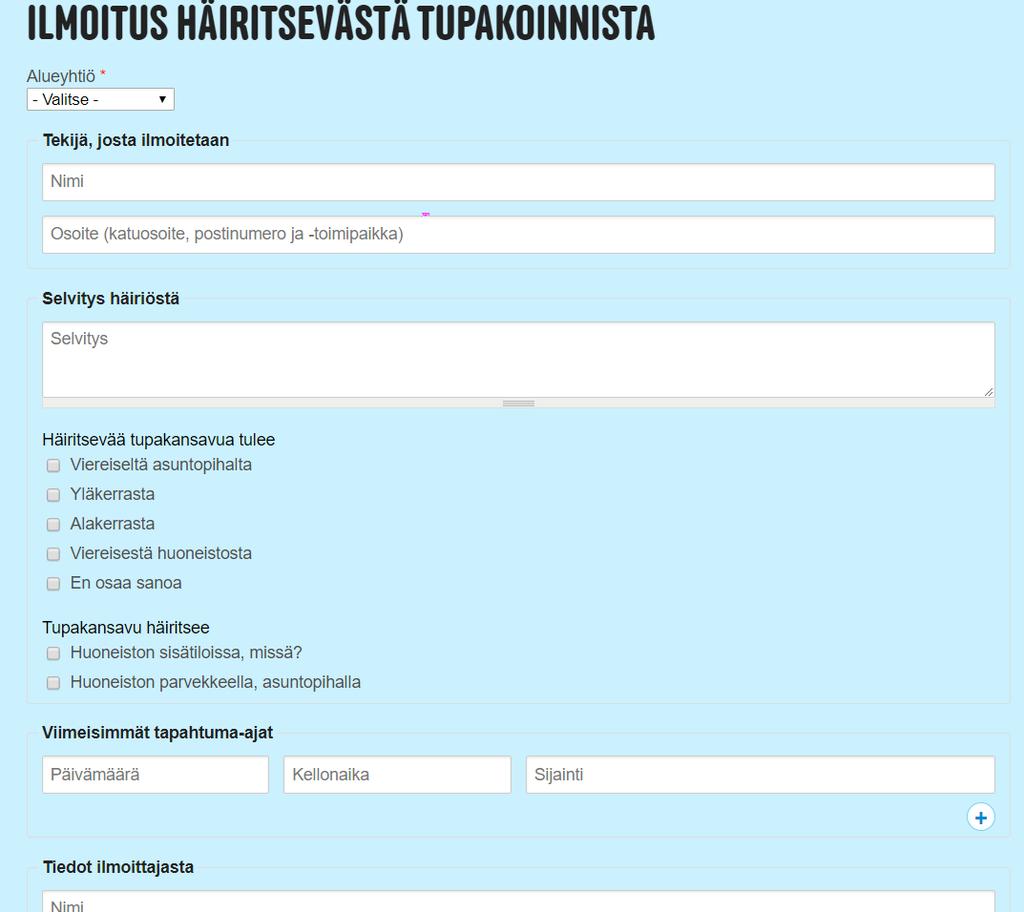Click the Päivämäärä date field

click(155, 775)
